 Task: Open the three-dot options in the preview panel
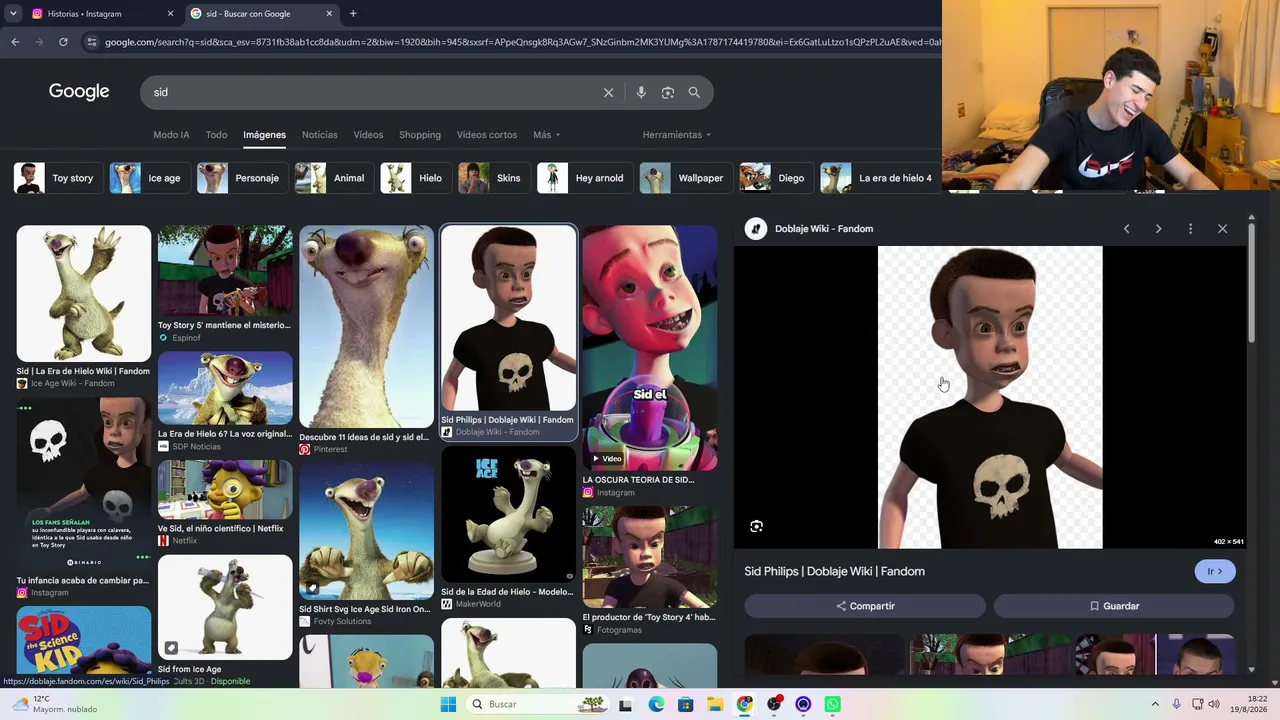[x=1190, y=229]
